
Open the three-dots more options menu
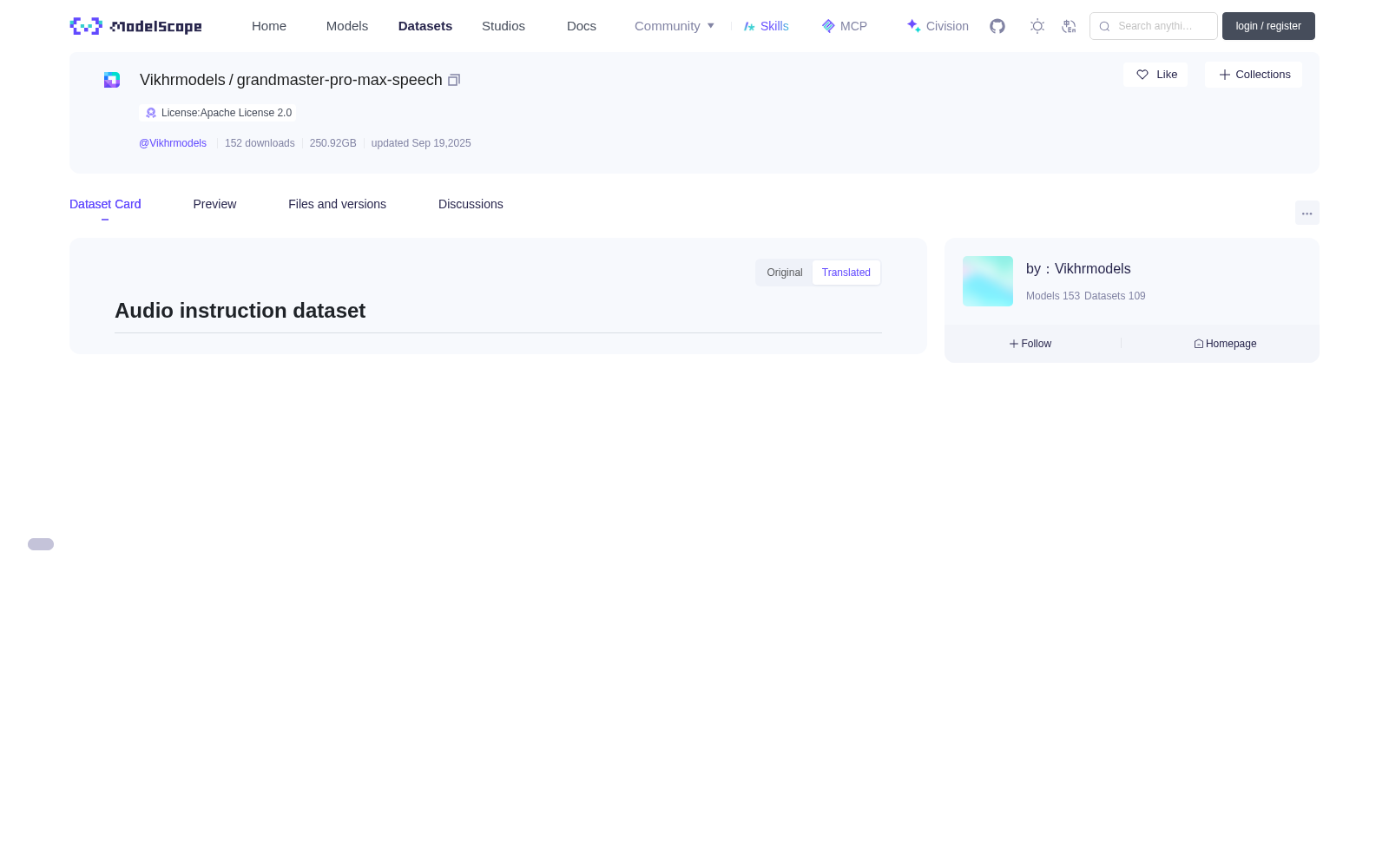click(x=1307, y=213)
